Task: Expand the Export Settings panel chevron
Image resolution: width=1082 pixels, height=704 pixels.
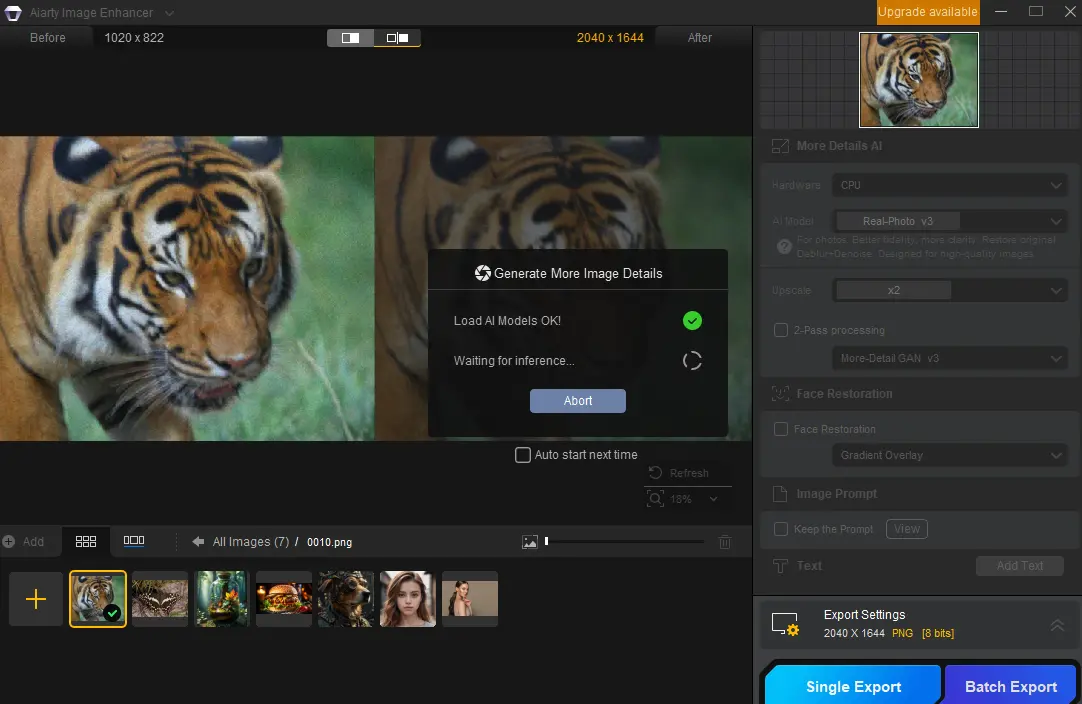Action: [1056, 625]
